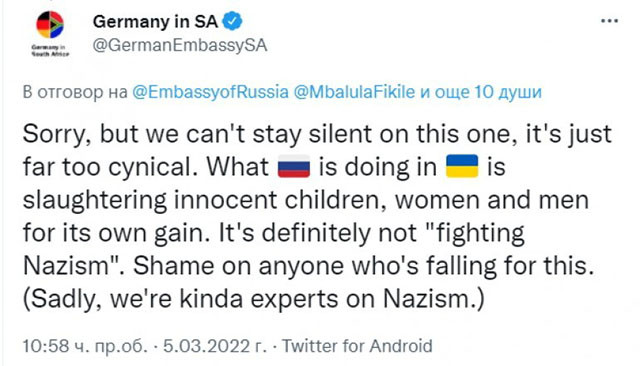Click the Ukrainian flag emoji
This screenshot has height=366, width=640.
(x=462, y=166)
